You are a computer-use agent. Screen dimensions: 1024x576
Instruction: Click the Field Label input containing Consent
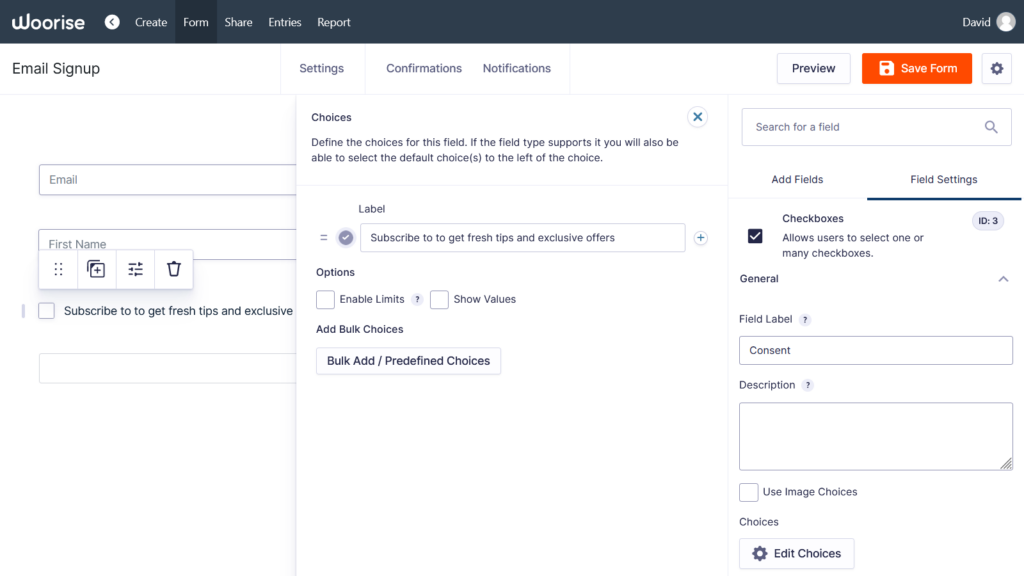point(875,350)
